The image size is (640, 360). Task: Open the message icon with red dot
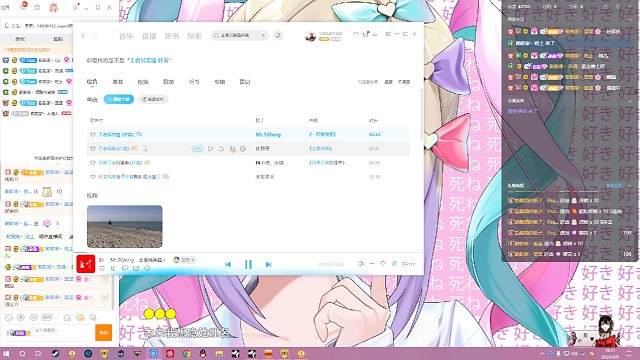point(365,34)
